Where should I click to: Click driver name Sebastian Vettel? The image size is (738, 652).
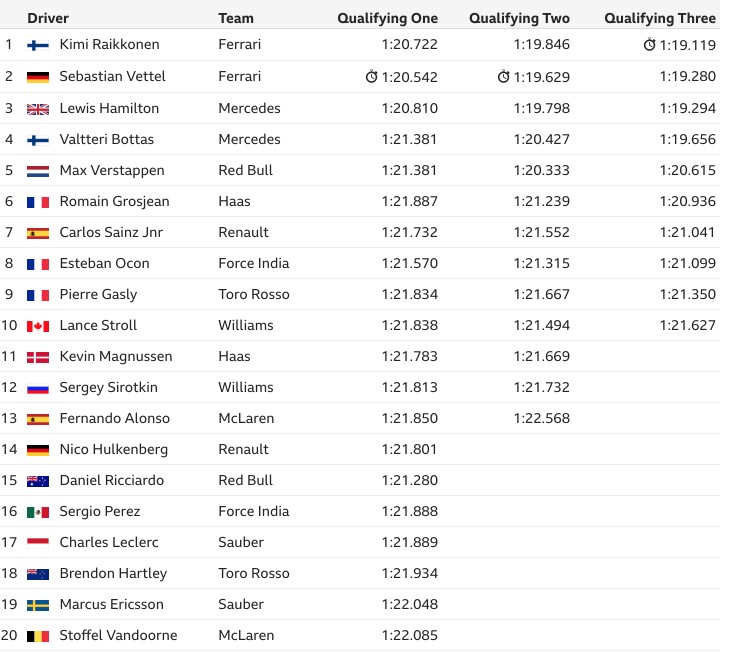[112, 76]
